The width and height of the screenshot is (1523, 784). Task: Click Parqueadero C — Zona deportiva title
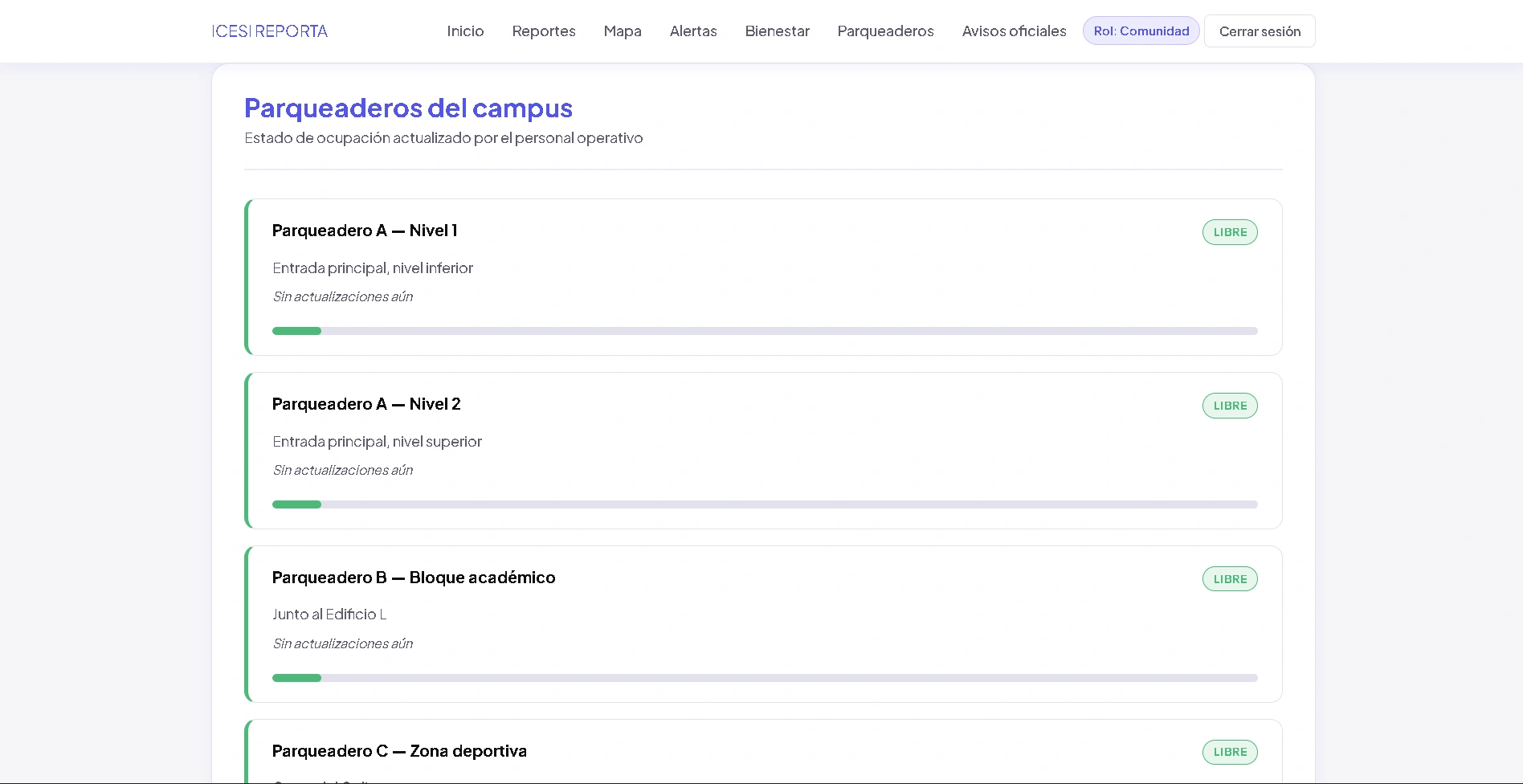pyautogui.click(x=399, y=751)
